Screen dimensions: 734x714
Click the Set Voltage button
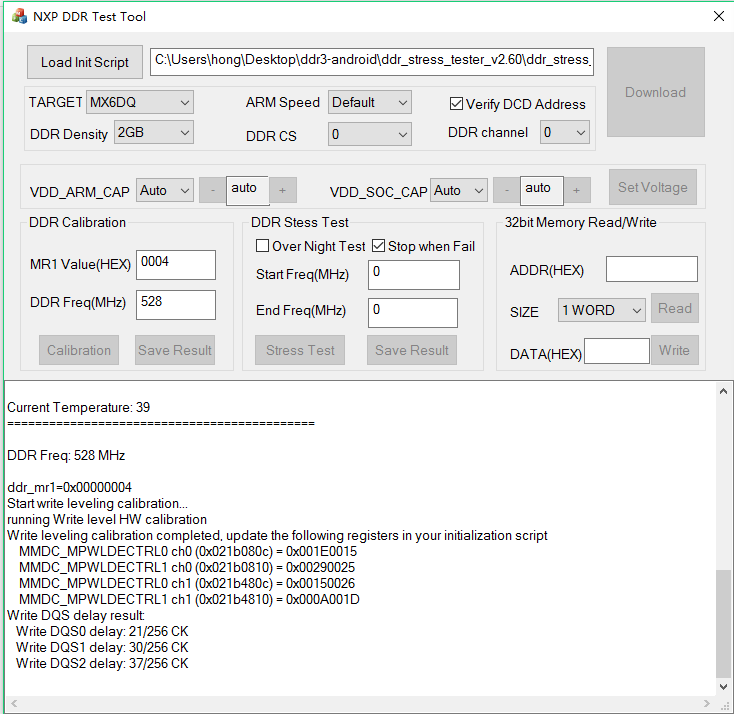click(x=653, y=187)
